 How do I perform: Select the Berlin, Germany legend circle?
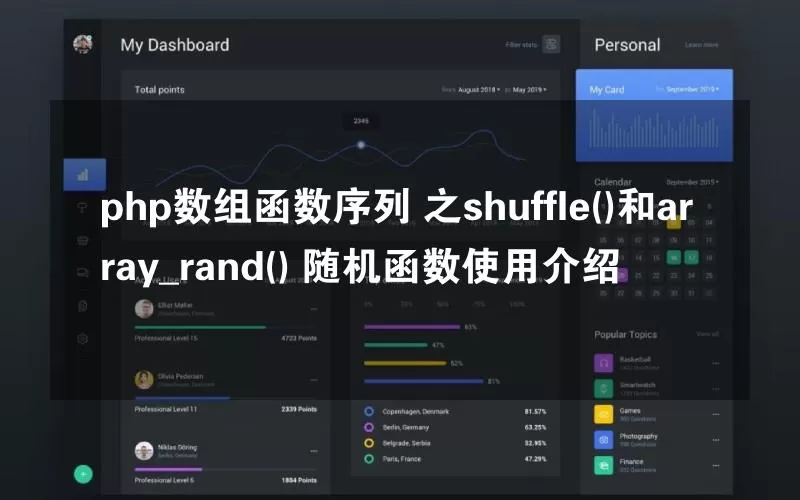369,427
